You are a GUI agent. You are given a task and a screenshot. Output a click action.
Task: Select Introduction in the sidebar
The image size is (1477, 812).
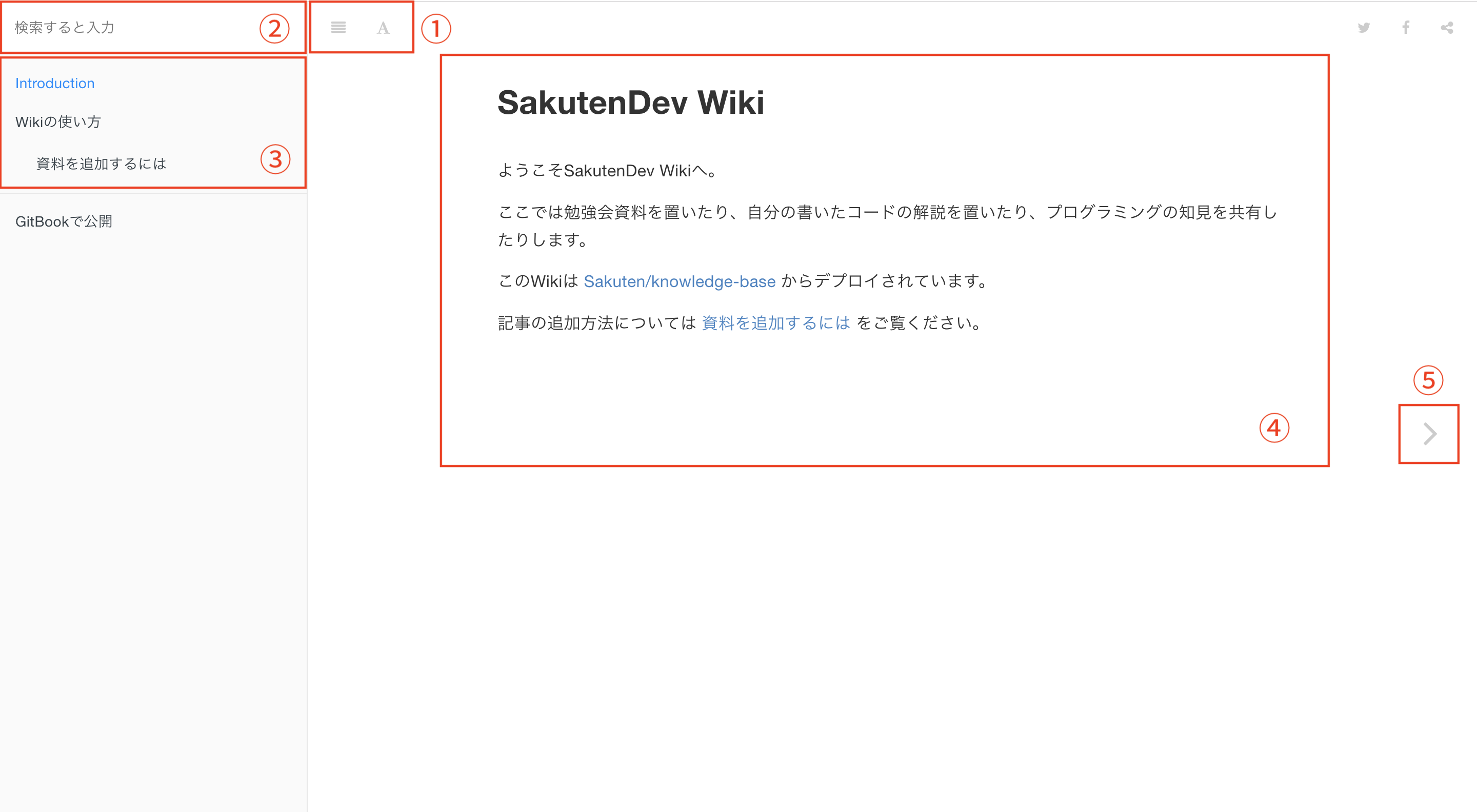pyautogui.click(x=54, y=83)
